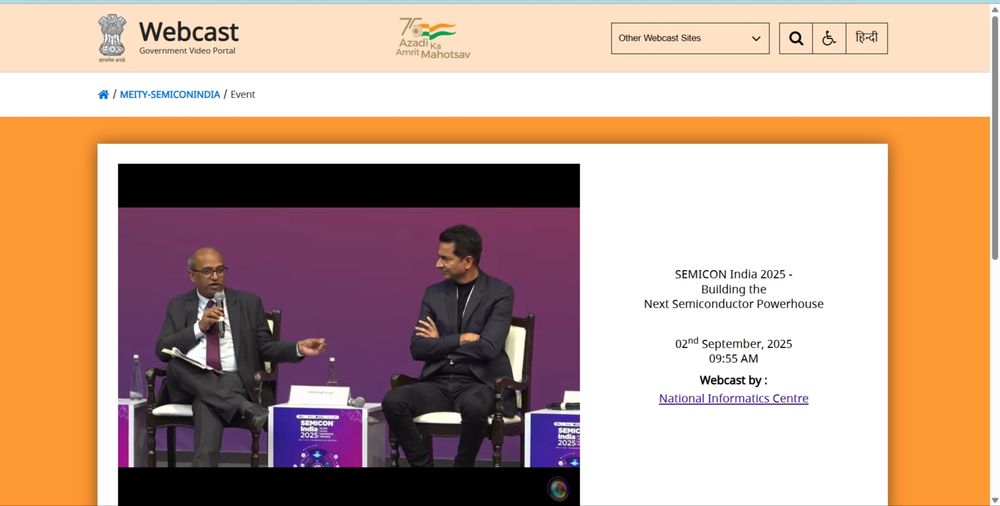
Task: Click the SEMICON India video player
Action: [349, 335]
